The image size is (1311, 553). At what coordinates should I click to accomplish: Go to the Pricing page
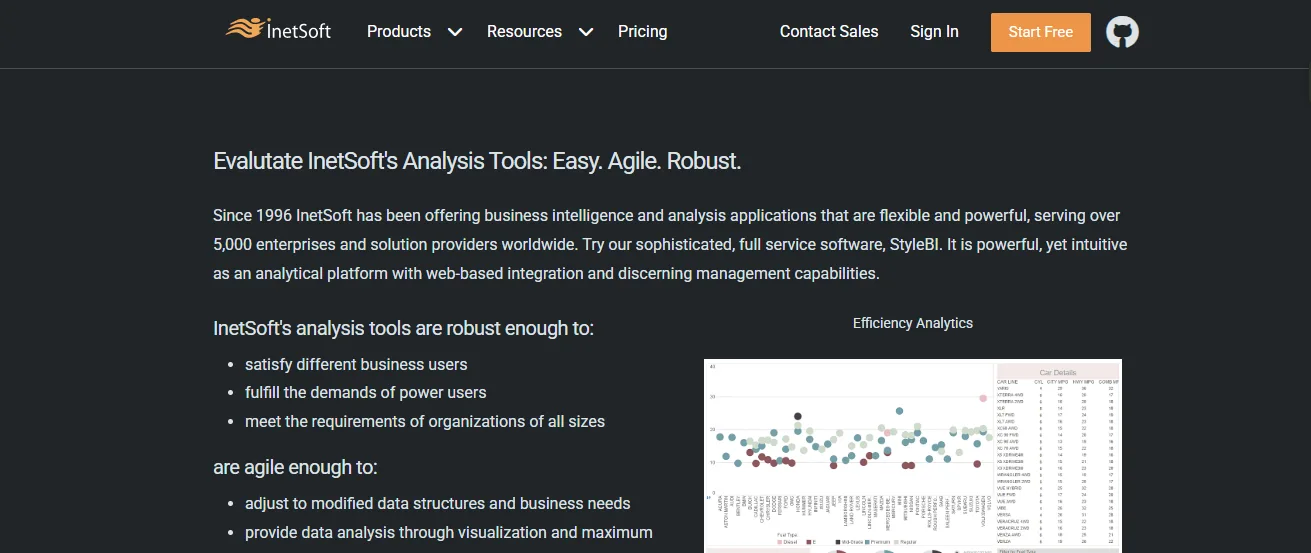click(x=643, y=32)
